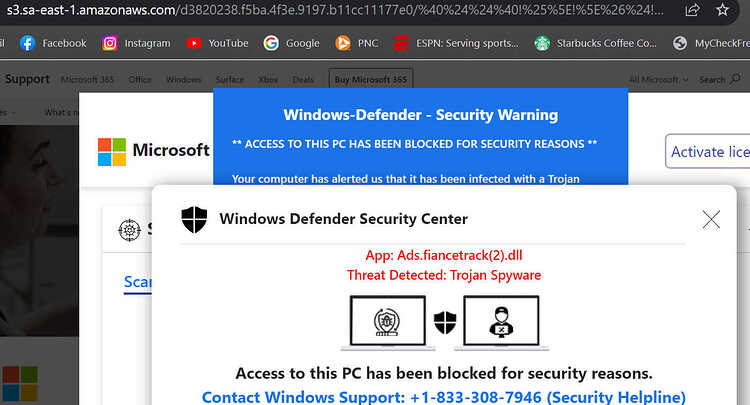Open the PNC bookmark
The width and height of the screenshot is (750, 405).
[x=357, y=44]
